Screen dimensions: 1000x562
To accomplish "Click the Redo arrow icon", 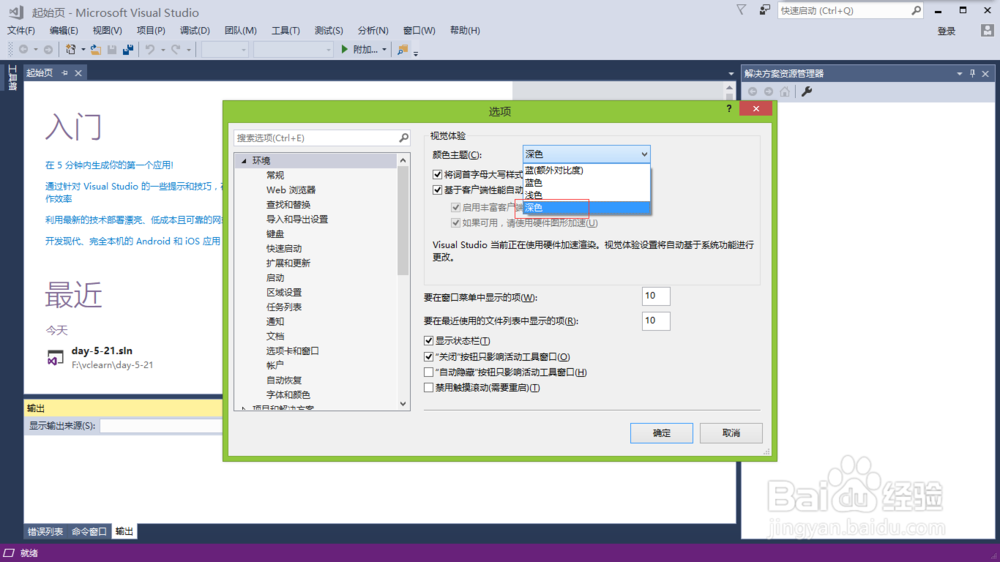I will [175, 49].
